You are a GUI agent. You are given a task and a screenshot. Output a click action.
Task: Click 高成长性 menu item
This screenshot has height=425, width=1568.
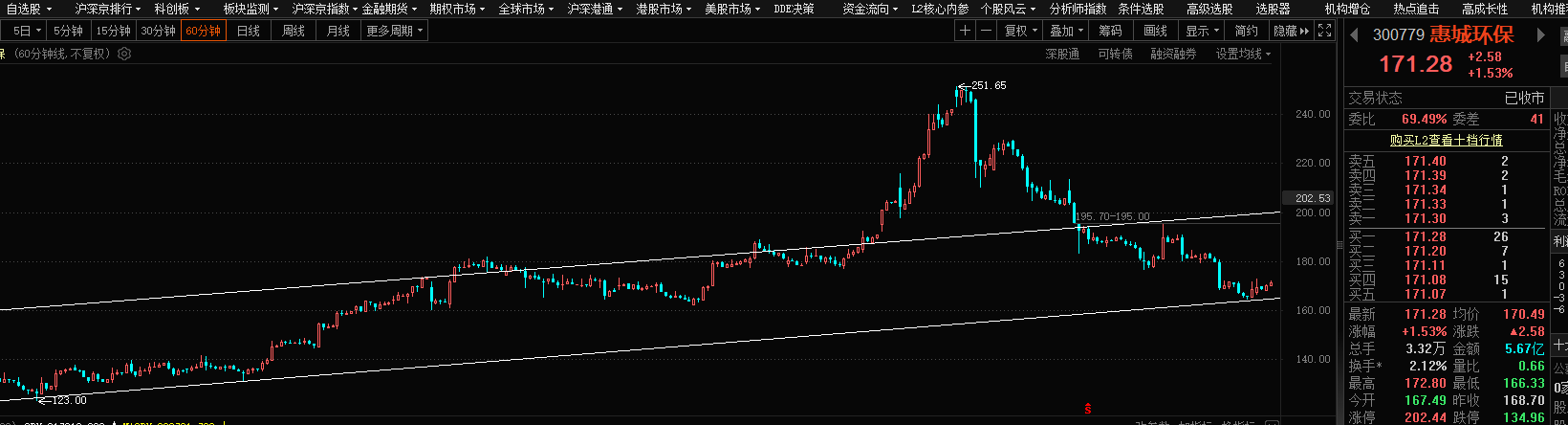coord(1485,9)
